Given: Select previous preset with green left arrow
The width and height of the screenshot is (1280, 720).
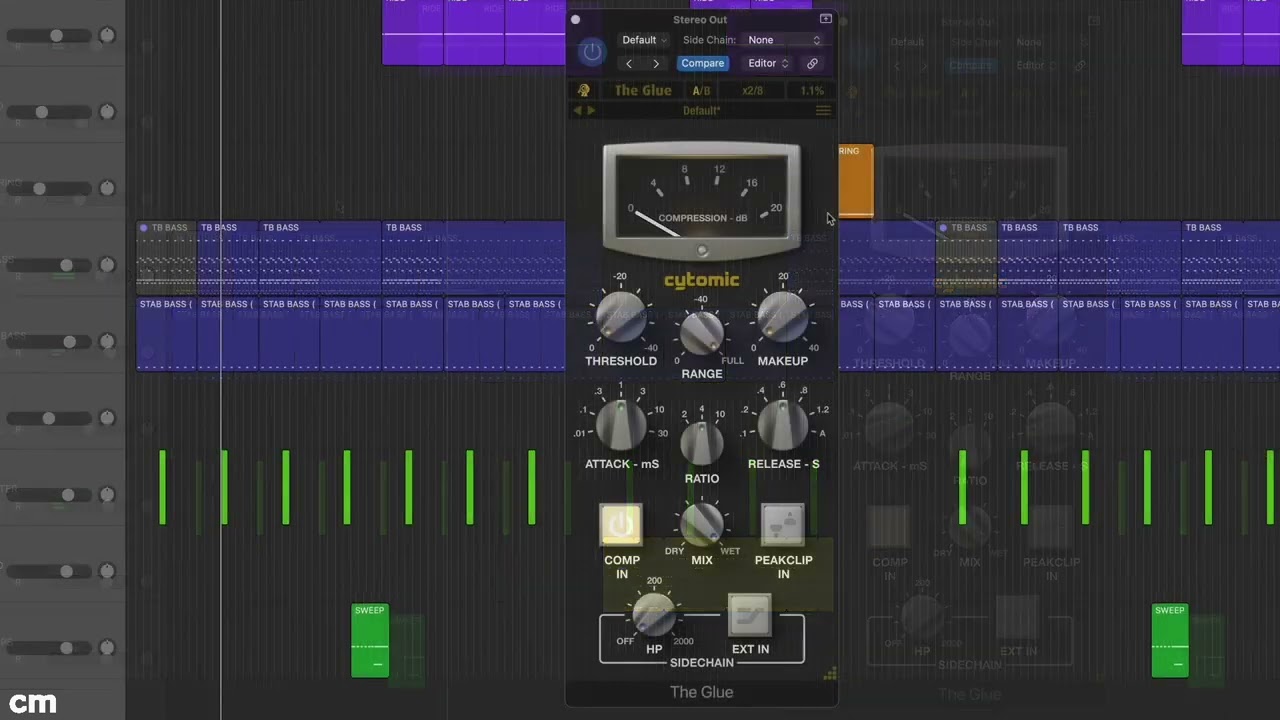Looking at the screenshot, I should [577, 110].
